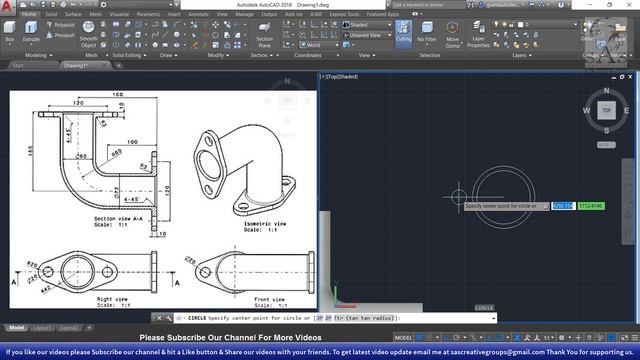The width and height of the screenshot is (640, 360).
Task: Click the command line customize wrench
Action: 168,318
